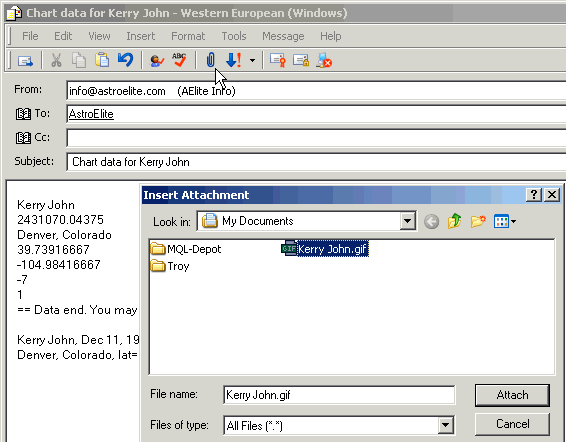Expand the Files of type dropdown
The width and height of the screenshot is (566, 442).
445,425
